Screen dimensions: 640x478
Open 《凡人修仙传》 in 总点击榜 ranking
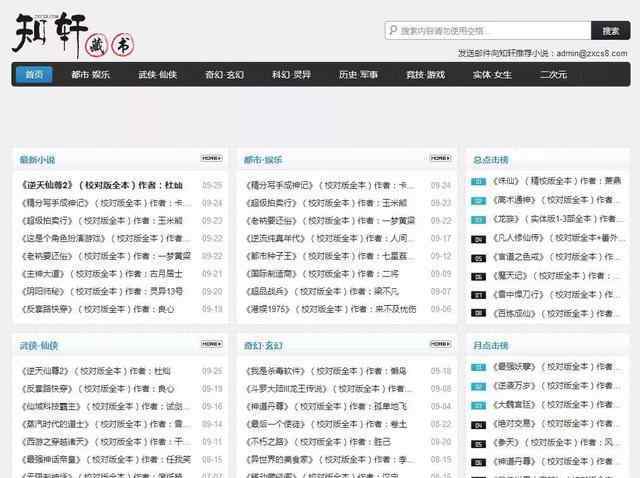(558, 238)
